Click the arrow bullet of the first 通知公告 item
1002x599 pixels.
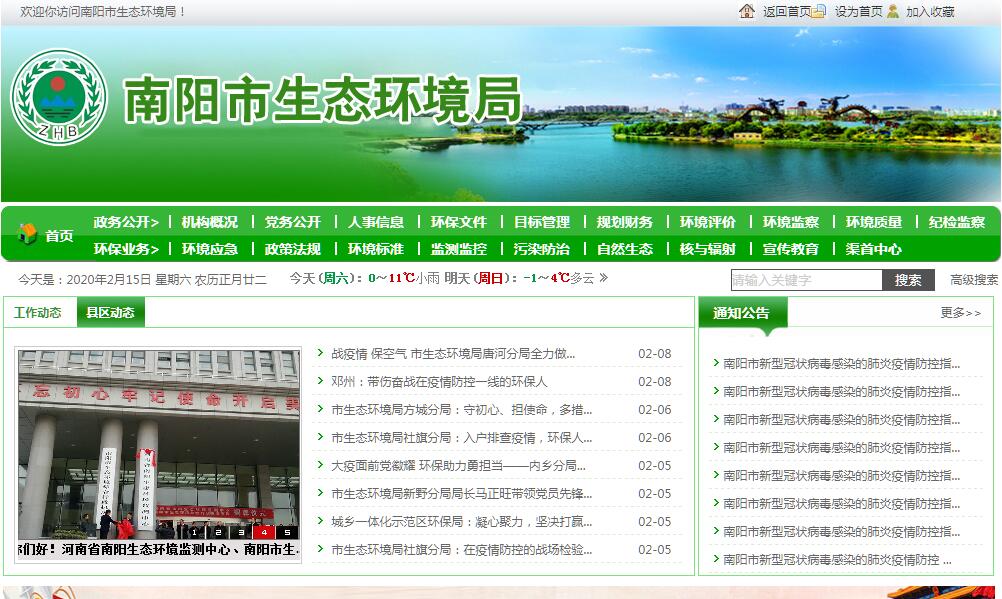point(714,363)
